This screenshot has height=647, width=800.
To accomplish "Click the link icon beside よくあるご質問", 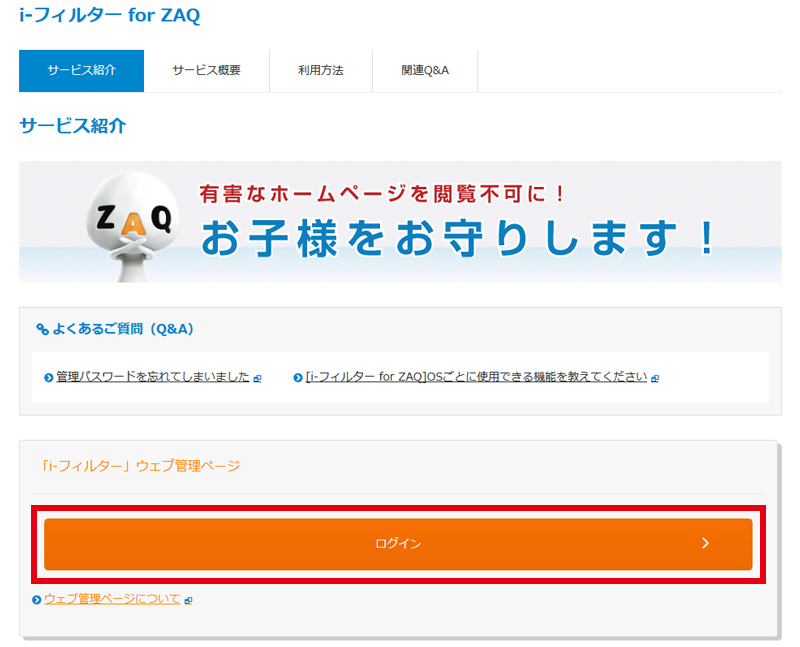I will (x=42, y=329).
